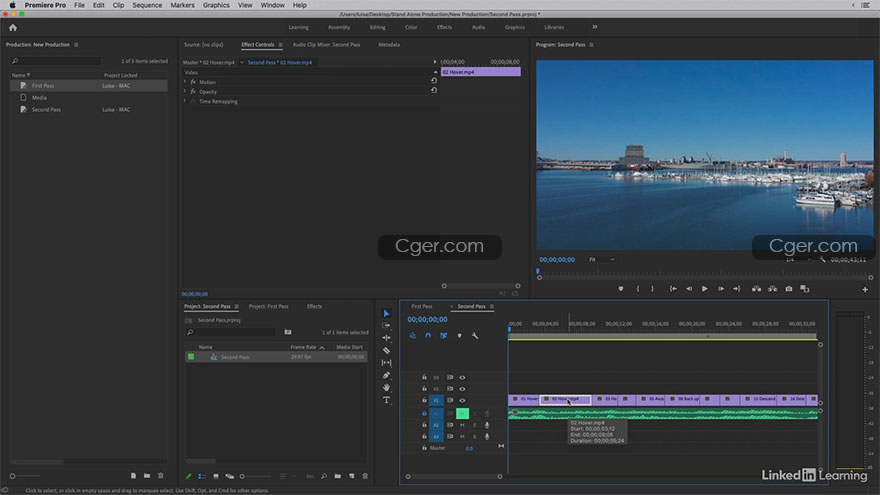880x495 pixels.
Task: Create new bin in Project Second Pass panel
Action: tap(337, 476)
